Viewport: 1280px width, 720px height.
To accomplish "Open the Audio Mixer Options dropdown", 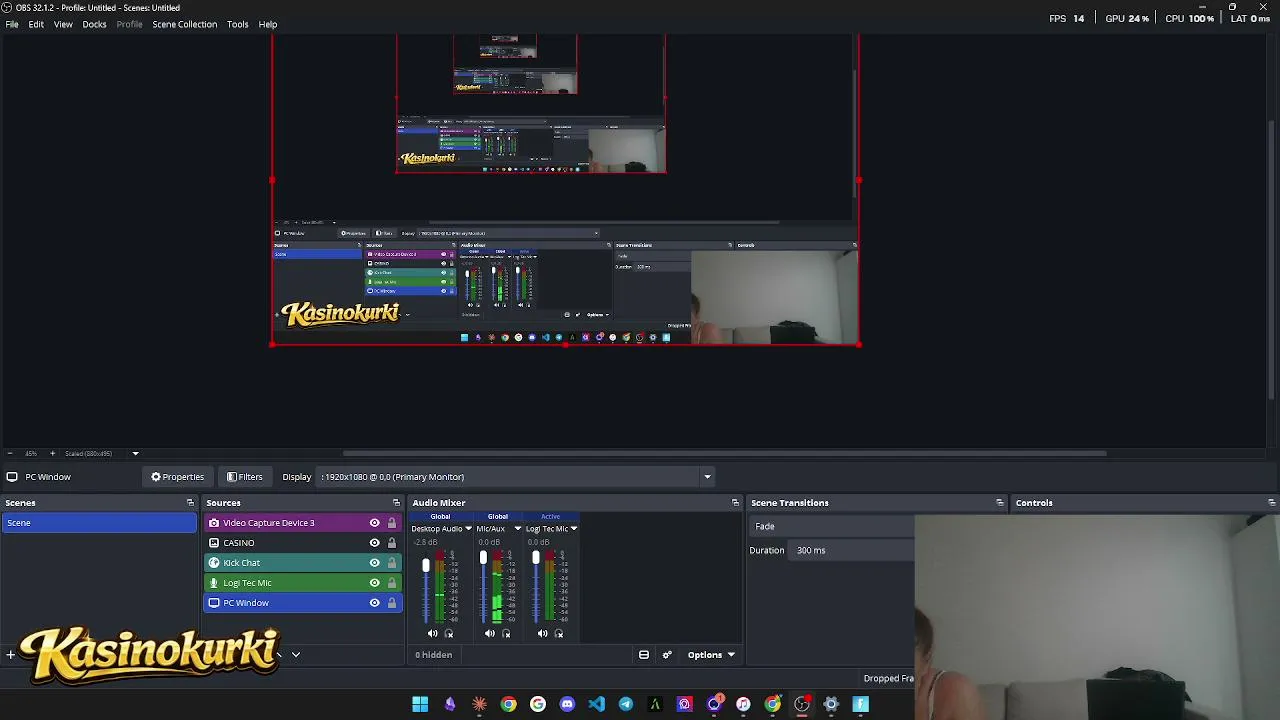I will [x=711, y=655].
